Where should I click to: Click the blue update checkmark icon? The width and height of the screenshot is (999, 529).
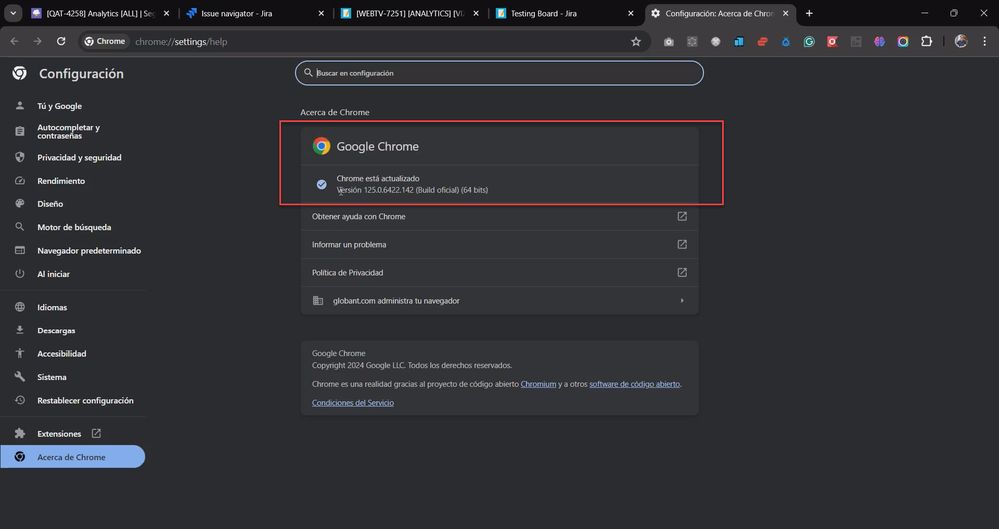tap(322, 184)
